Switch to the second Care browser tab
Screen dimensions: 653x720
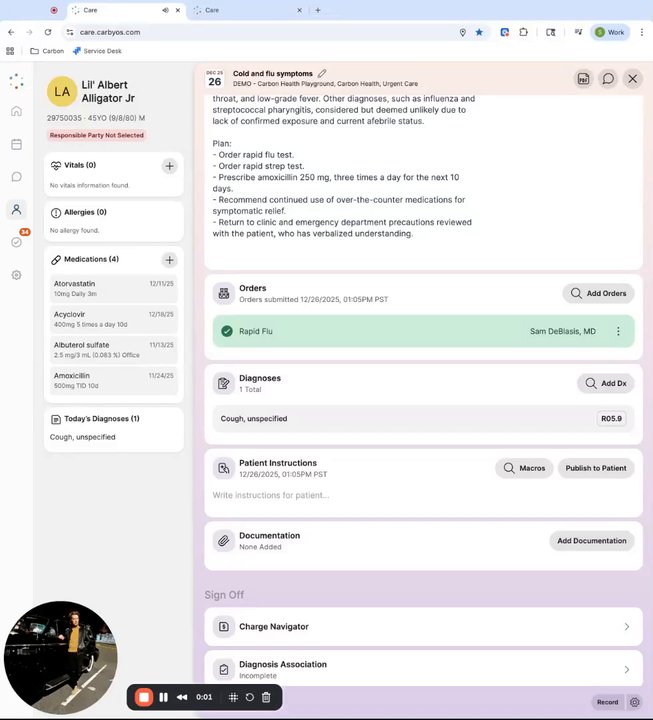pyautogui.click(x=248, y=10)
